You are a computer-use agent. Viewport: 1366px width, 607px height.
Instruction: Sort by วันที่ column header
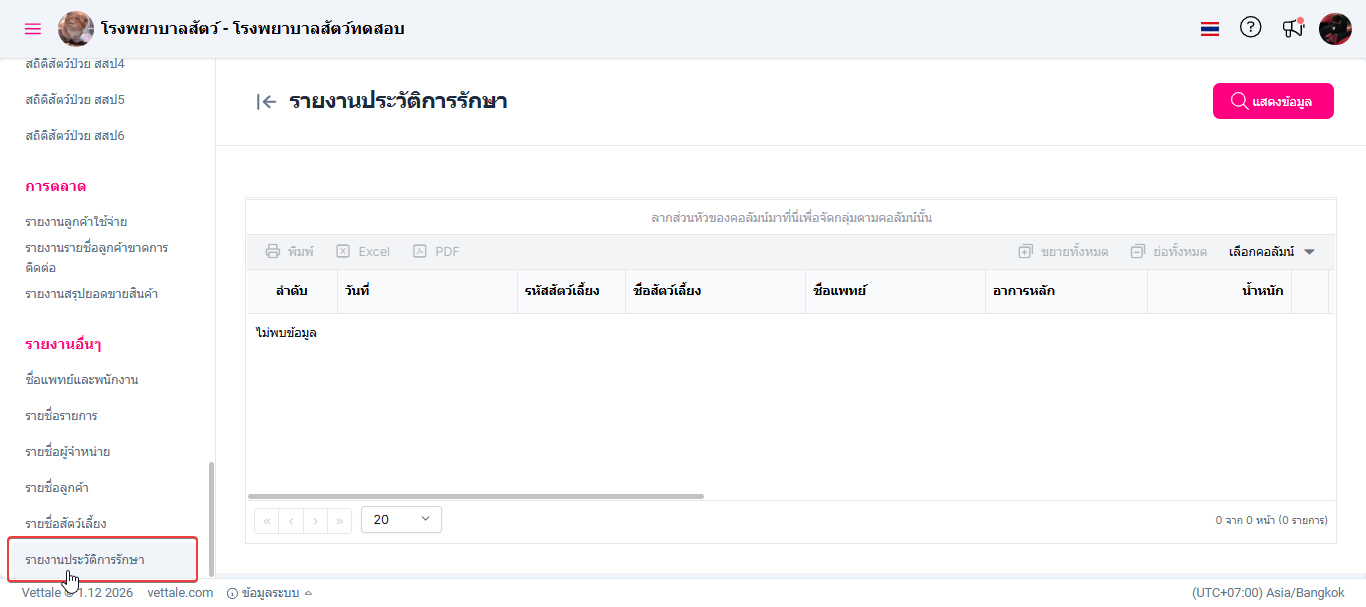coord(427,291)
